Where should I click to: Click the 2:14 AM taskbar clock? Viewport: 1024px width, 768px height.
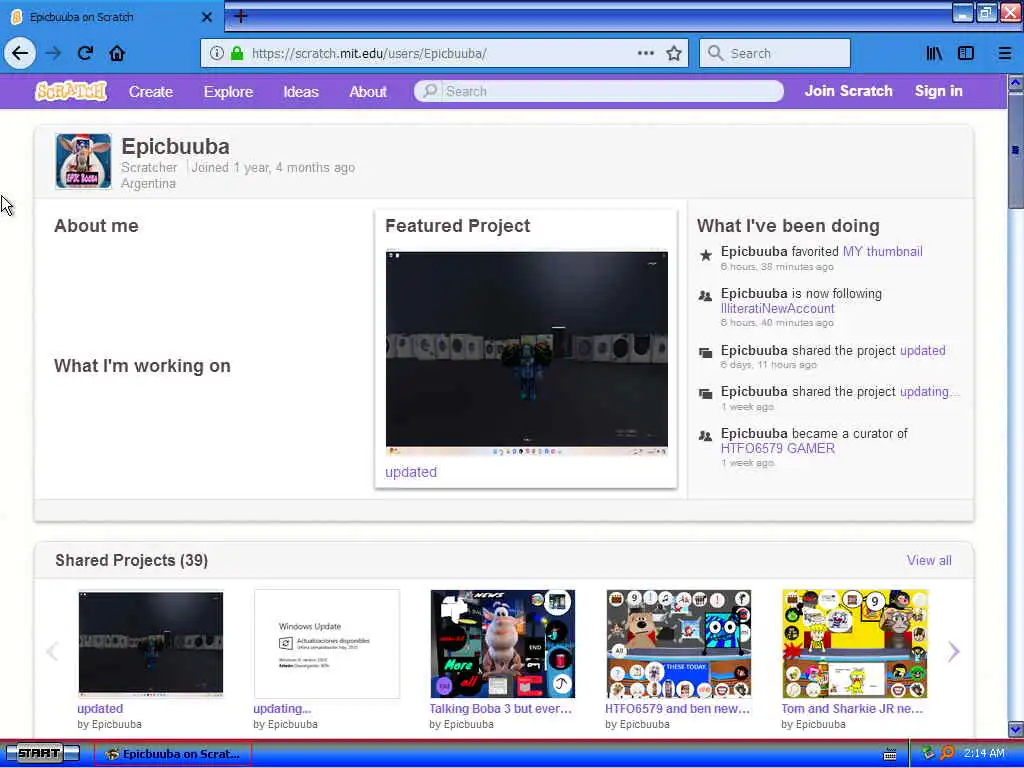(984, 753)
